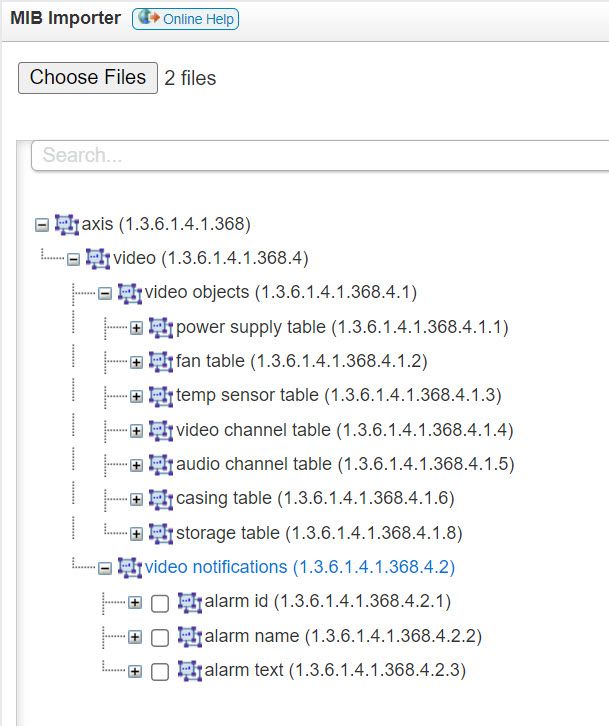Click into the Search field
The image size is (609, 726).
(320, 156)
